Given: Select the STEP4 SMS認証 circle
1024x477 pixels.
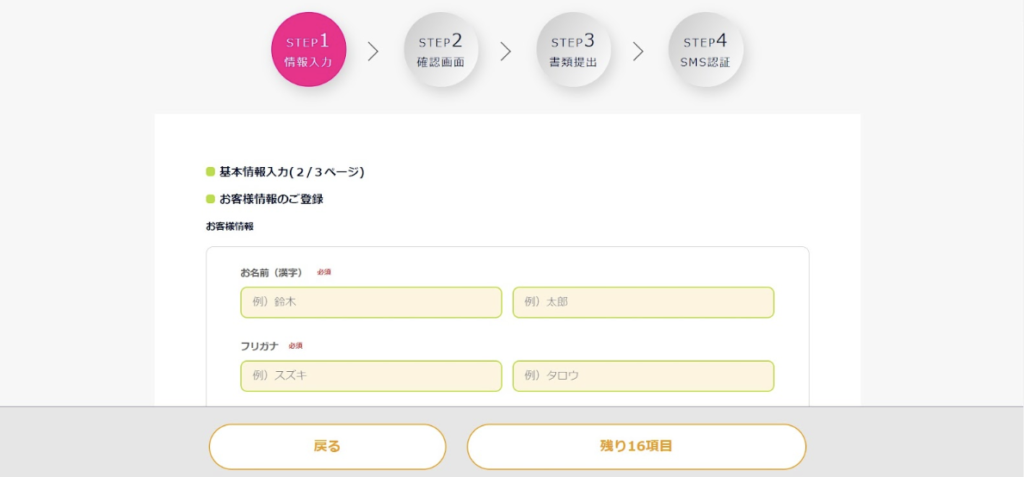Looking at the screenshot, I should [x=706, y=50].
